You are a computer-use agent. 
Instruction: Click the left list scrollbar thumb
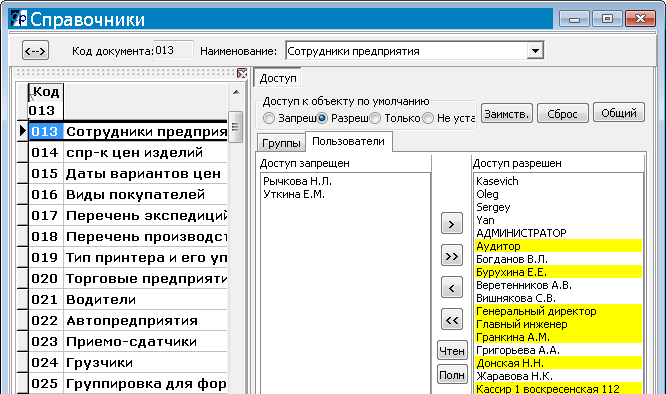(235, 127)
